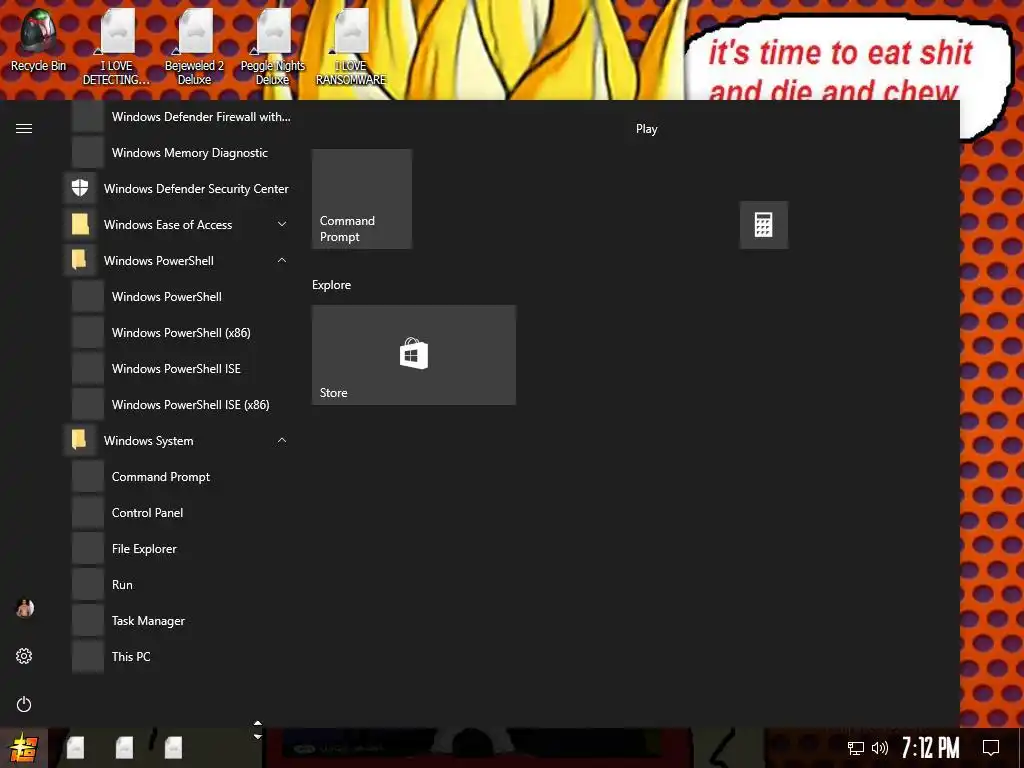Image resolution: width=1024 pixels, height=768 pixels.
Task: Open the second pinned taskbar file icon
Action: click(124, 748)
